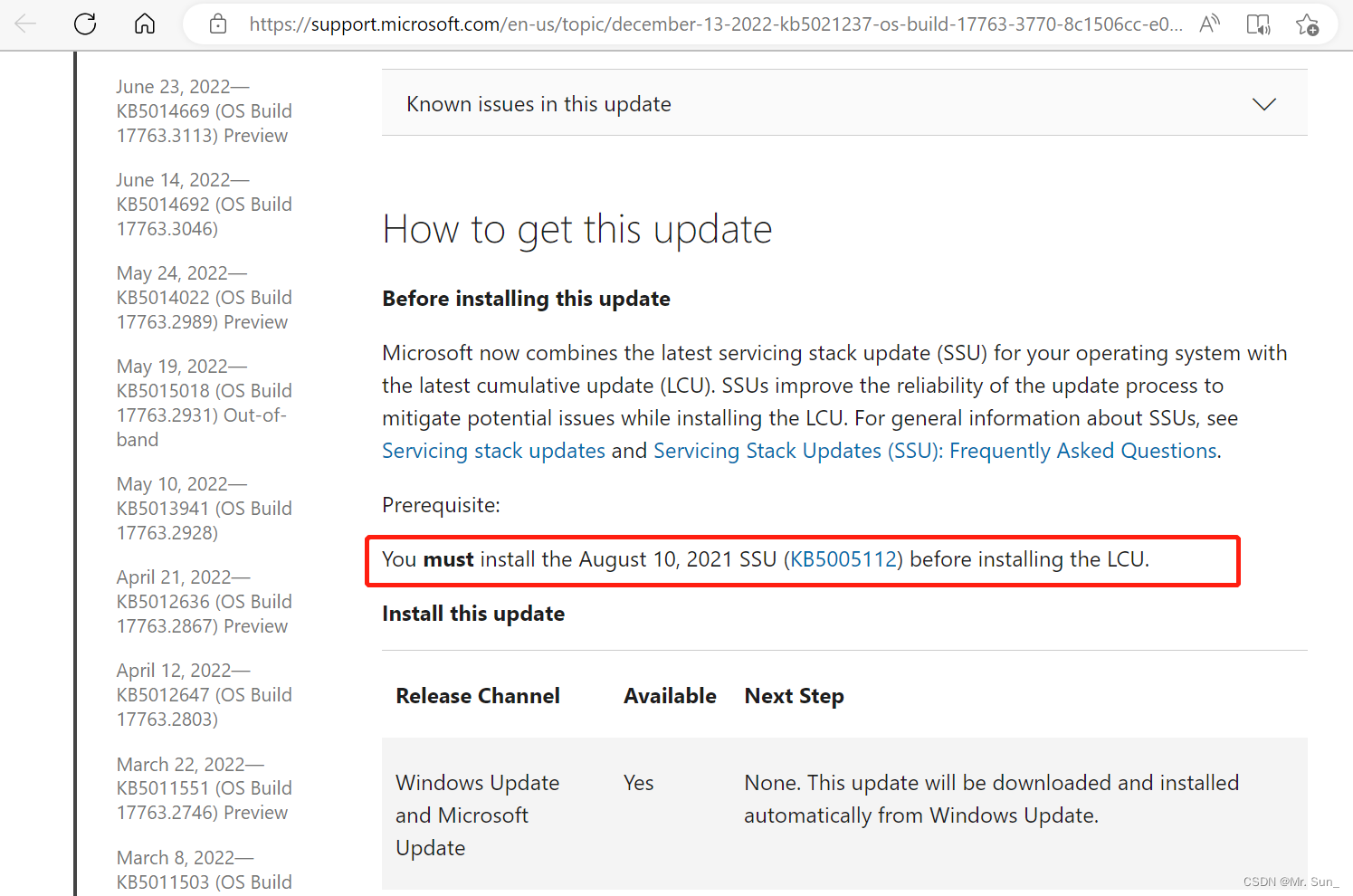Select the June 23, 2022 KB5014669 Preview update
This screenshot has height=896, width=1353.
point(204,110)
